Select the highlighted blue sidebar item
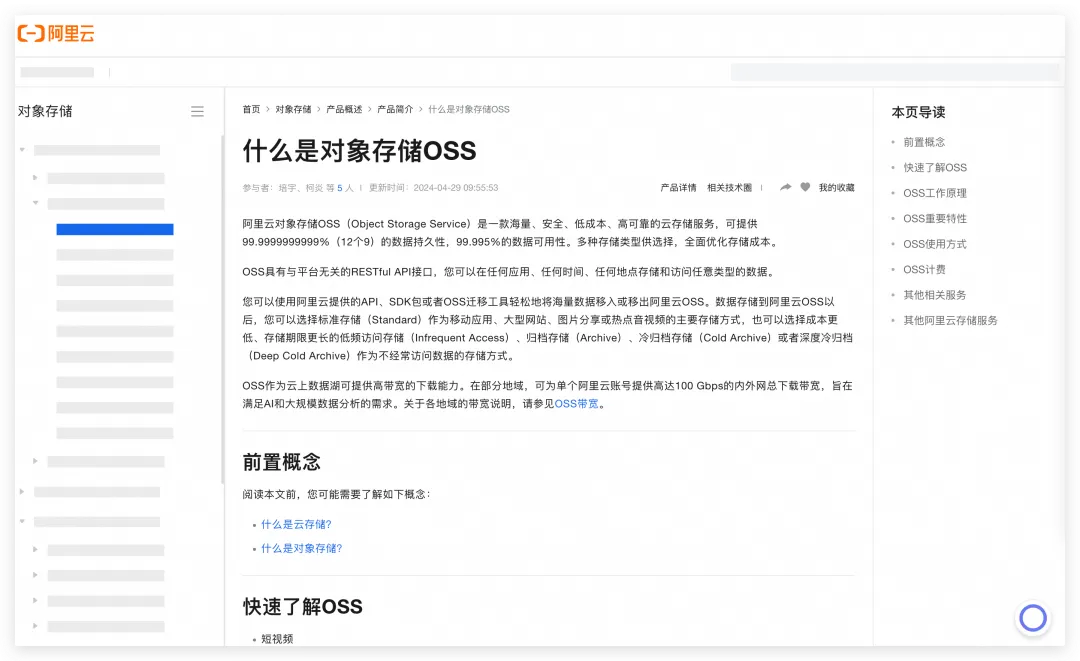Image resolution: width=1080 pixels, height=661 pixels. (115, 229)
